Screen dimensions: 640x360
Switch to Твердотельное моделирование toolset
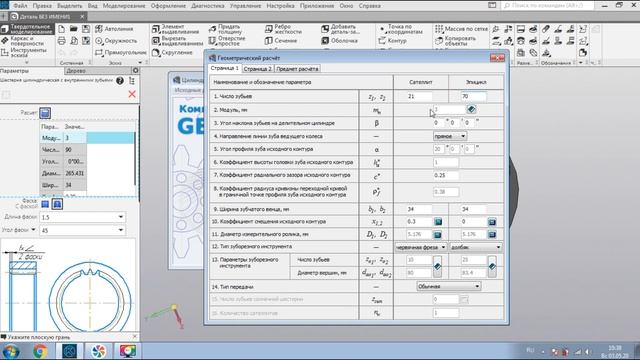click(x=27, y=29)
